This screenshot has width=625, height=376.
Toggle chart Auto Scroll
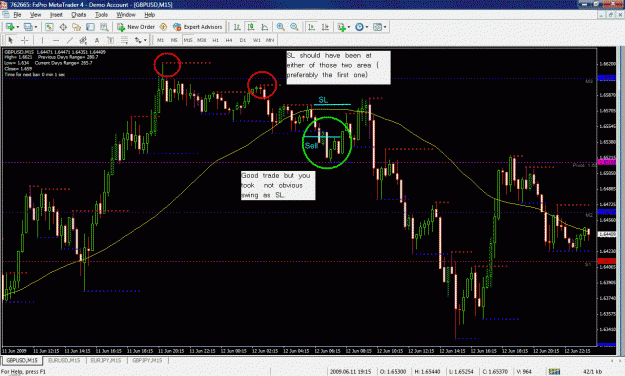coord(311,27)
